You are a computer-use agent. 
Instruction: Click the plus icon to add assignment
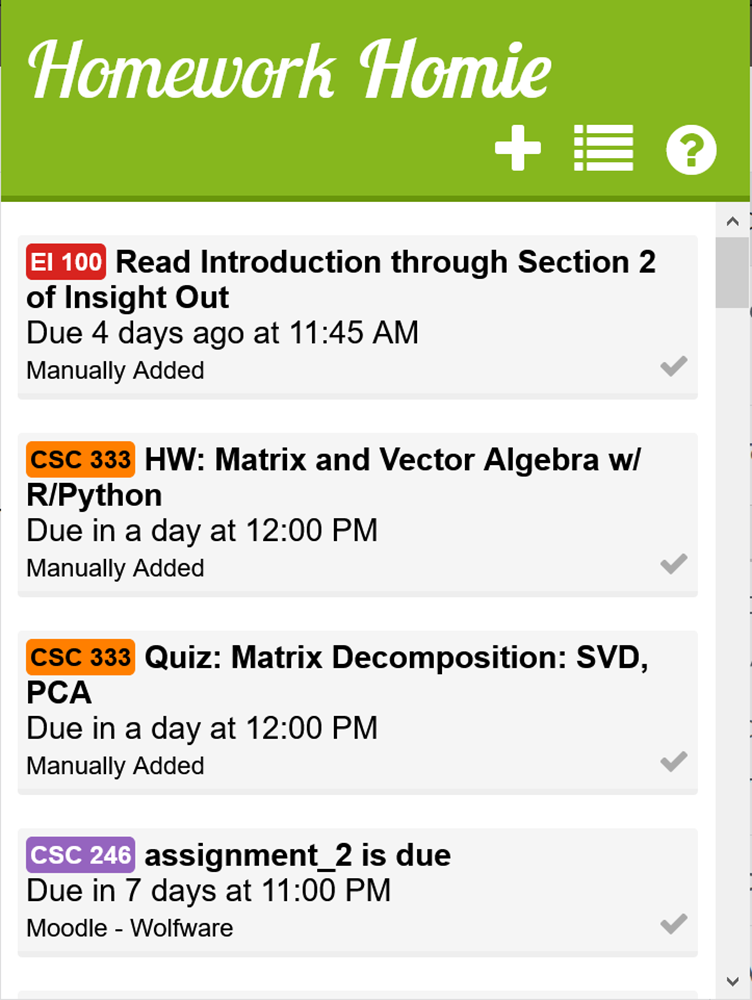[517, 148]
